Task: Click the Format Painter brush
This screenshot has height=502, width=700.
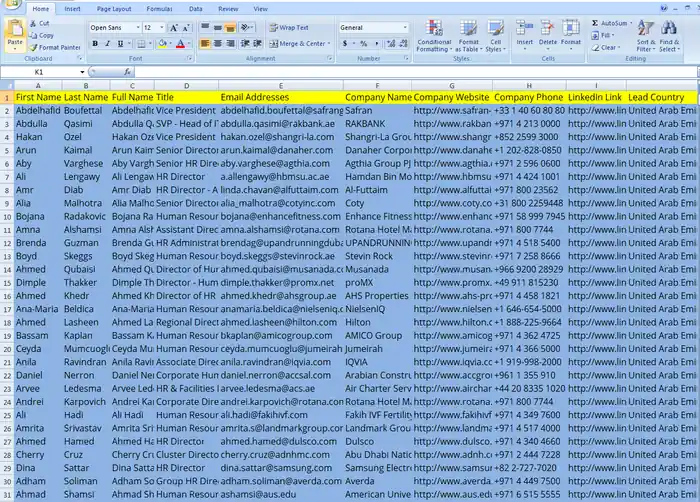Action: tap(33, 47)
